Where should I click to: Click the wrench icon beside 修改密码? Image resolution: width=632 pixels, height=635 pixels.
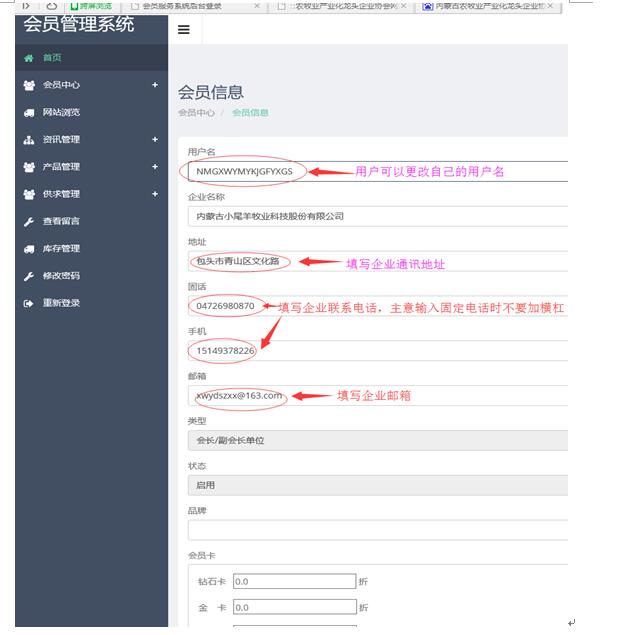(x=28, y=276)
